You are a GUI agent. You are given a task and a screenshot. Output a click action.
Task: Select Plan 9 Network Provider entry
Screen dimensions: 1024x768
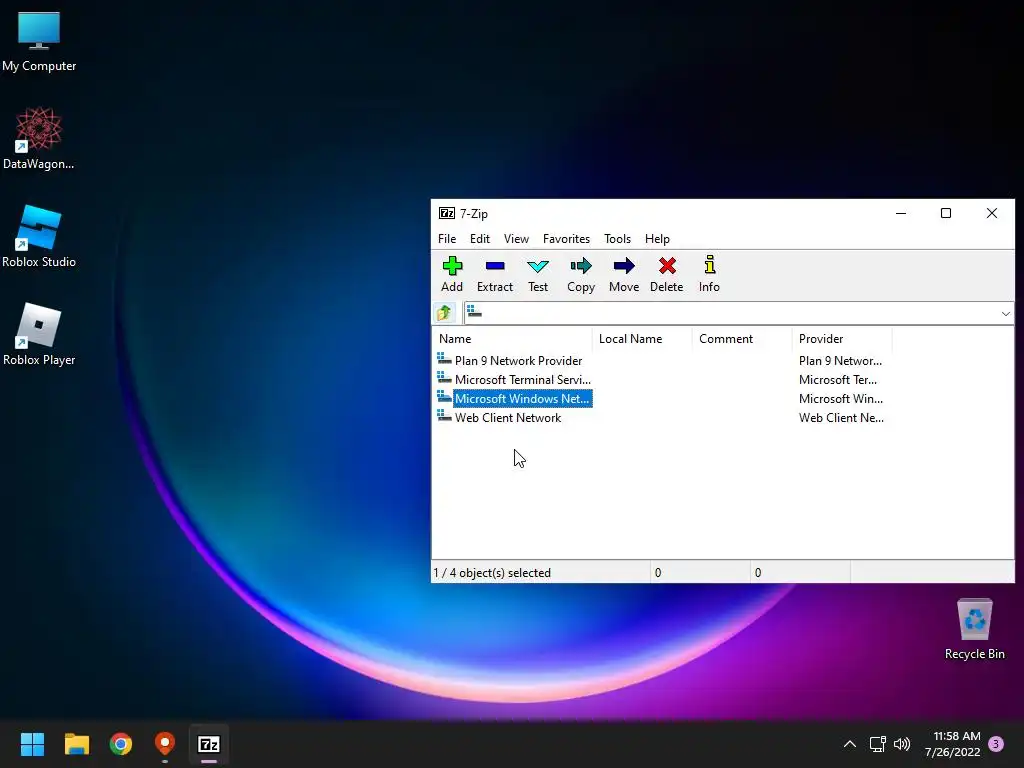[518, 360]
